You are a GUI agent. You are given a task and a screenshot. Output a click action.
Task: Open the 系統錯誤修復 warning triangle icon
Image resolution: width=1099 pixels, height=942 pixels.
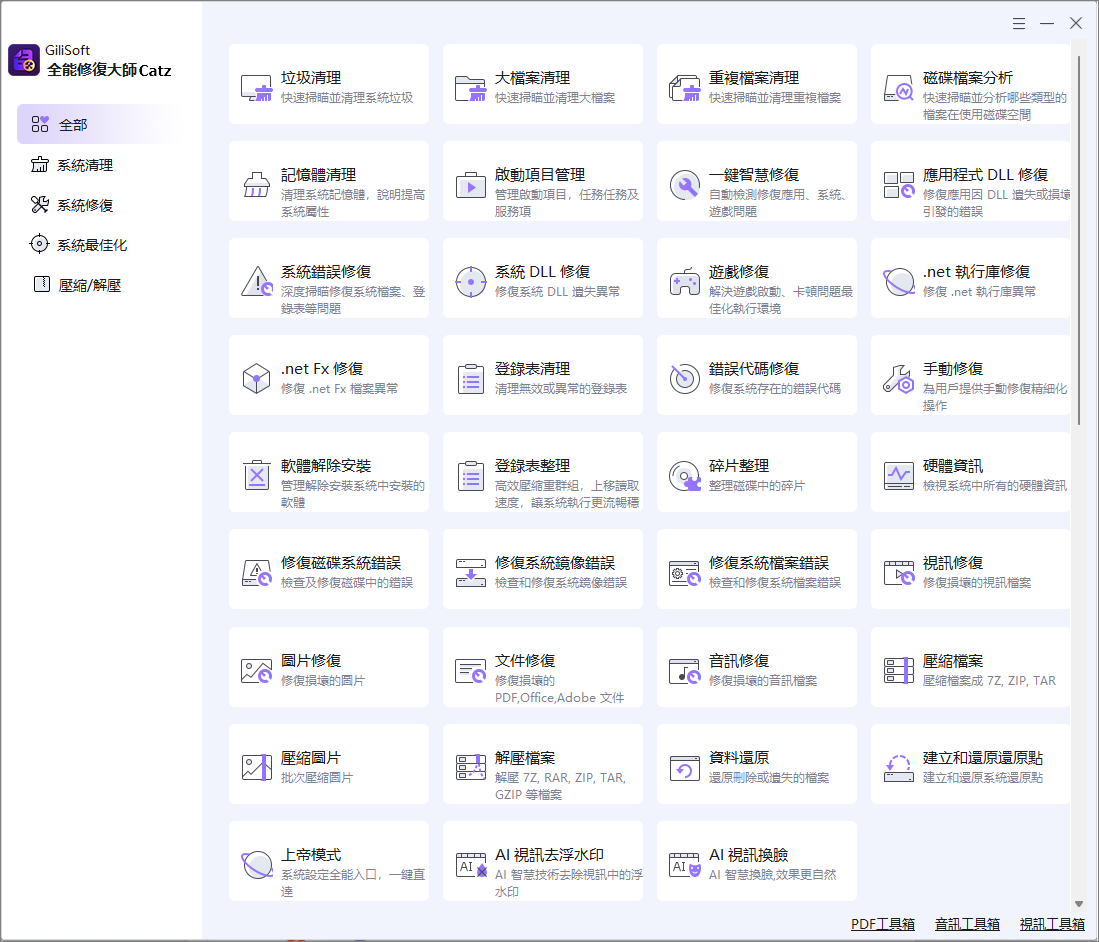257,282
